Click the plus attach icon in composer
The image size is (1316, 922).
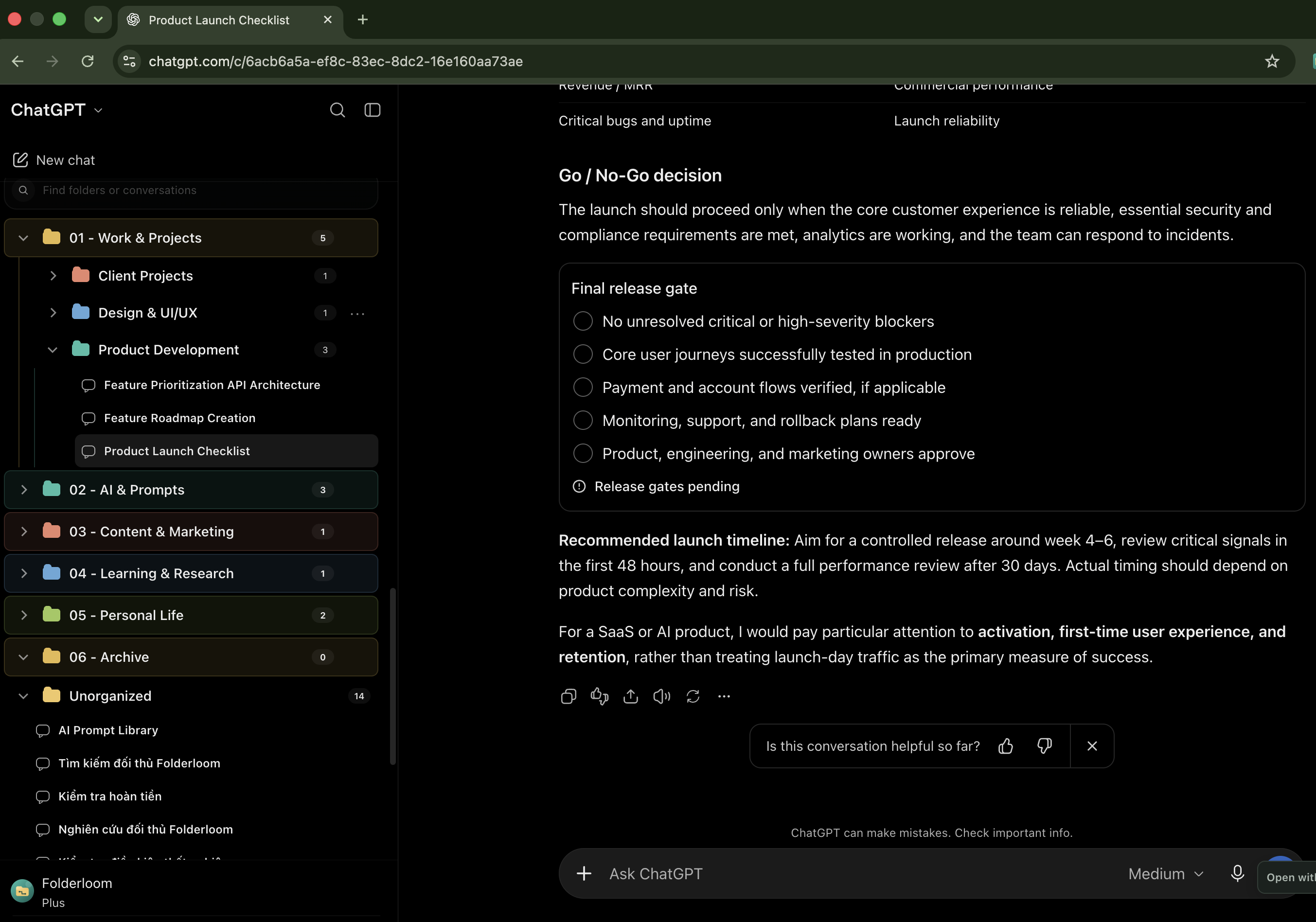click(584, 873)
